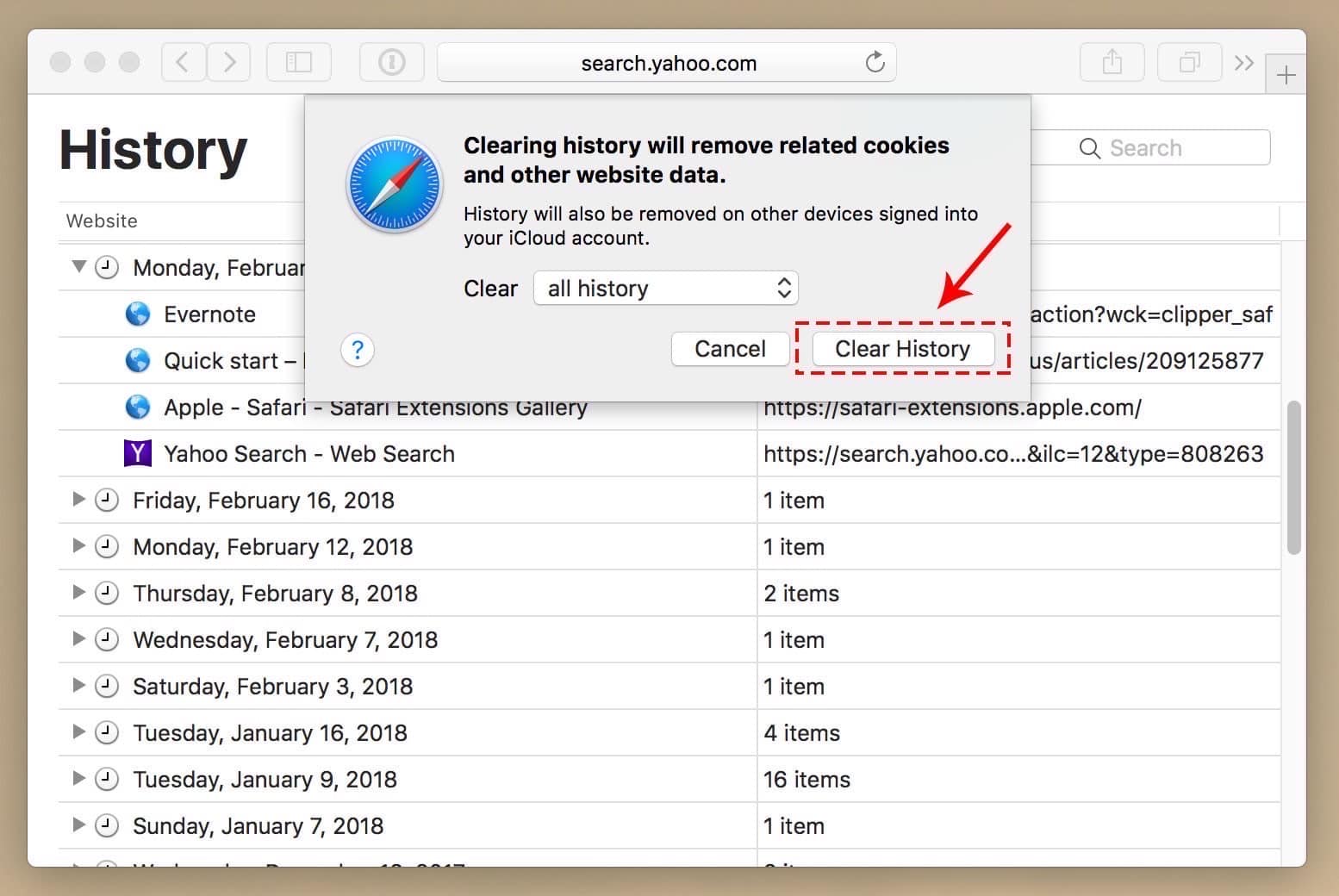Click the '16 items' count cell
The image size is (1339, 896).
click(807, 780)
